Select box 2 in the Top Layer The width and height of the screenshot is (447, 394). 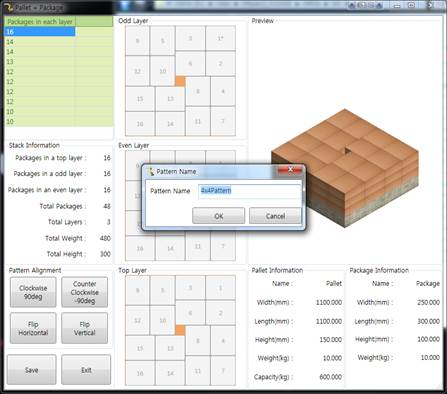pos(220,313)
